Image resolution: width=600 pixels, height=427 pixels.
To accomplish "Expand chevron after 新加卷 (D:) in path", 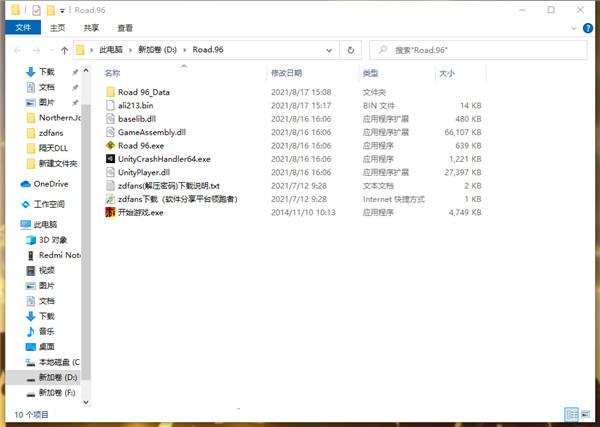I will 185,50.
